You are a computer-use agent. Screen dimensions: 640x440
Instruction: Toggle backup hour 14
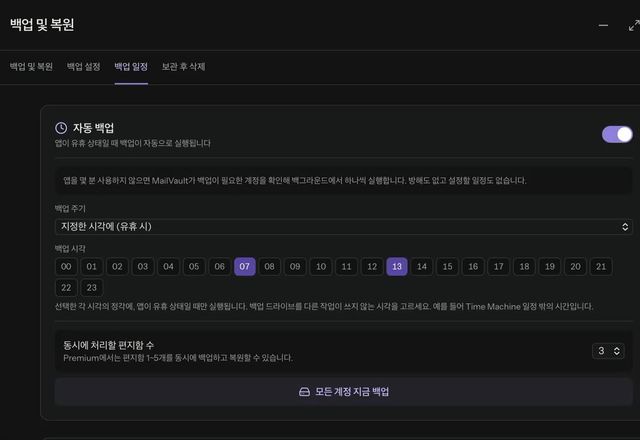coord(422,267)
